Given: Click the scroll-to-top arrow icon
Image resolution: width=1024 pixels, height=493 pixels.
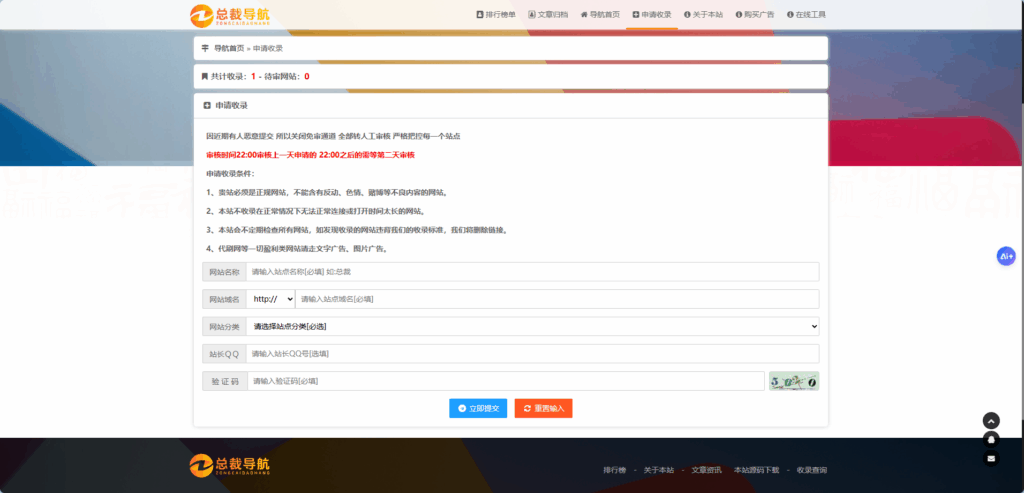Looking at the screenshot, I should click(991, 421).
